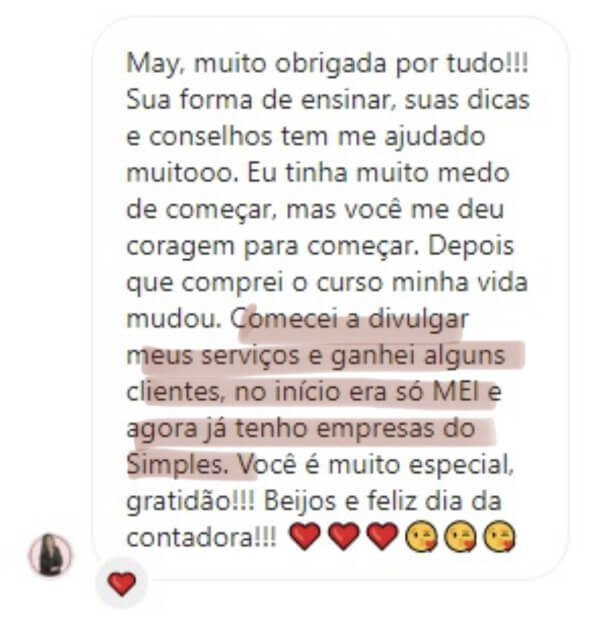Click the third red heart emoji
600x631 pixels.
pyautogui.click(x=382, y=536)
